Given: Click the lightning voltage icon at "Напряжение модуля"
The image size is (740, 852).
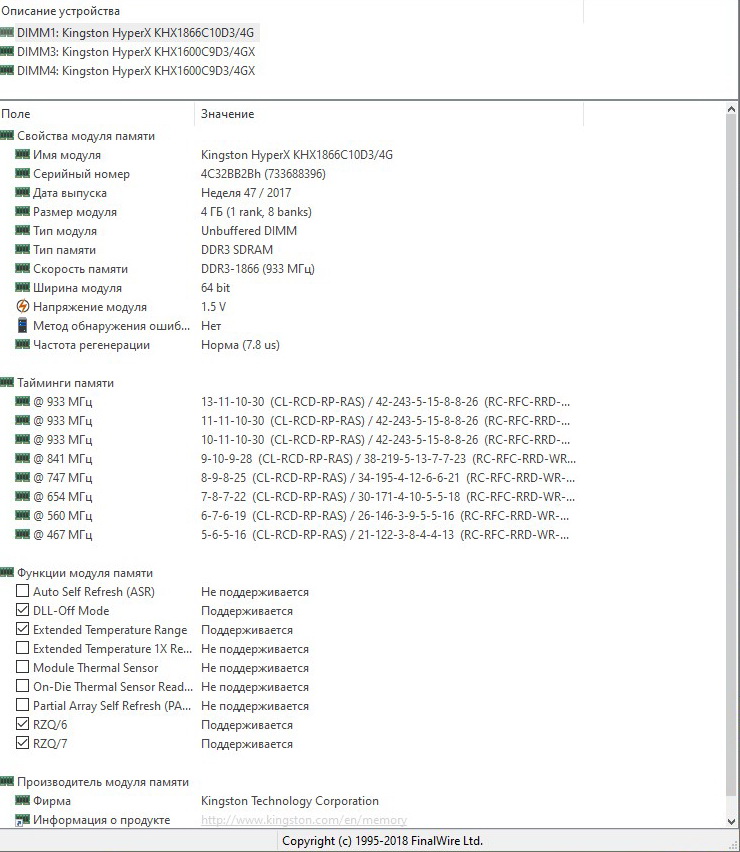Looking at the screenshot, I should tap(22, 306).
